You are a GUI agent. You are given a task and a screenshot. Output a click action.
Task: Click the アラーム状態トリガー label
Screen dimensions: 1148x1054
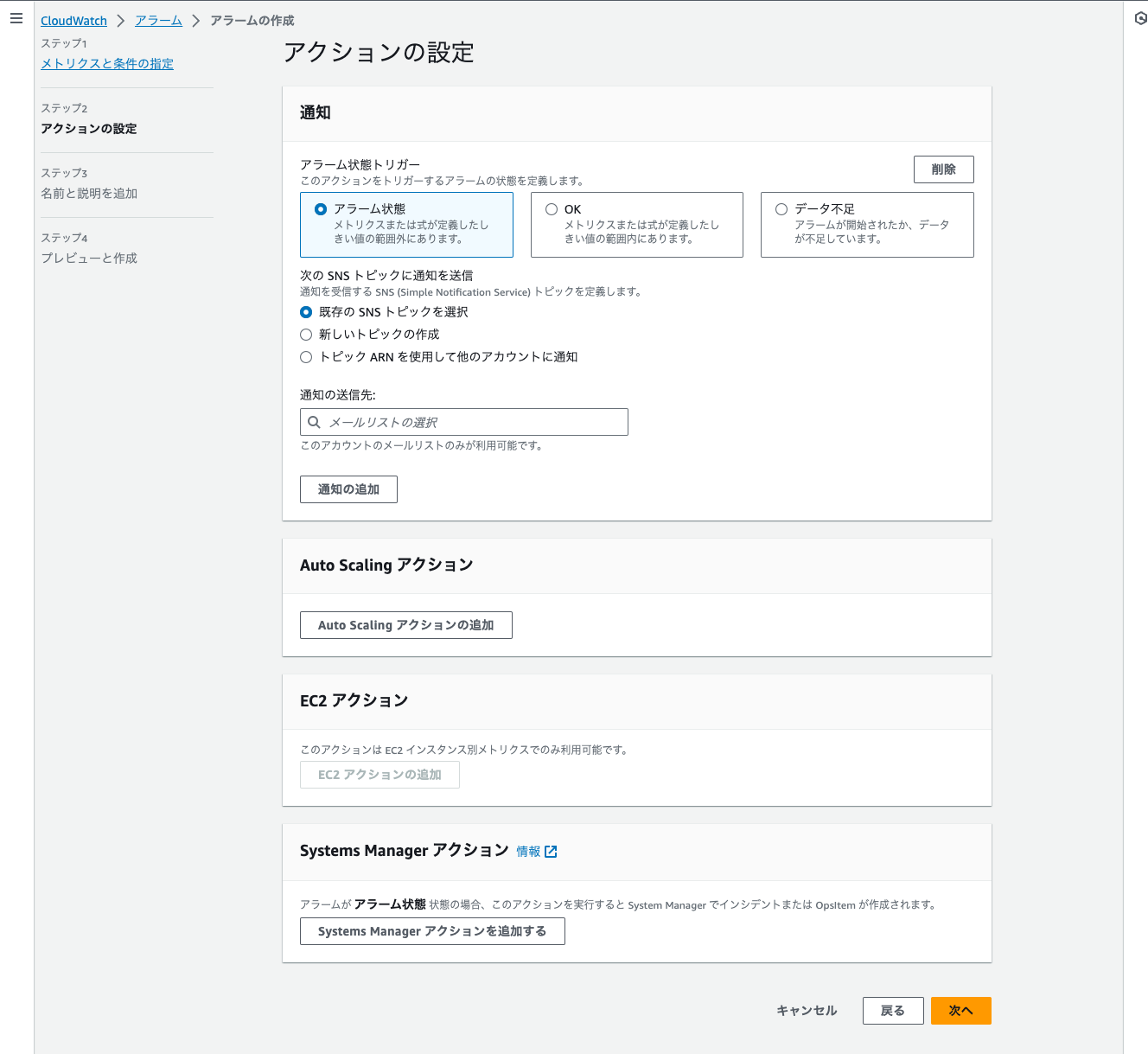tap(360, 164)
